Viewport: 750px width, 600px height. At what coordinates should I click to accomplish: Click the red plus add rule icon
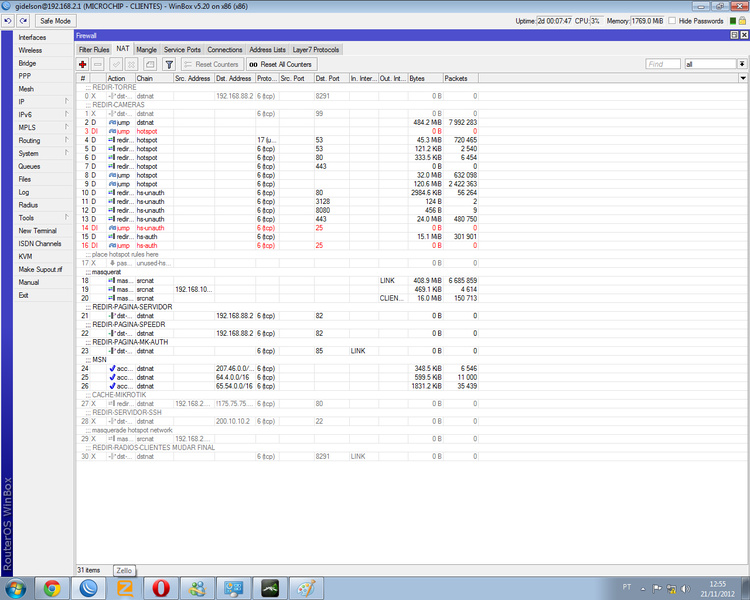pyautogui.click(x=83, y=64)
